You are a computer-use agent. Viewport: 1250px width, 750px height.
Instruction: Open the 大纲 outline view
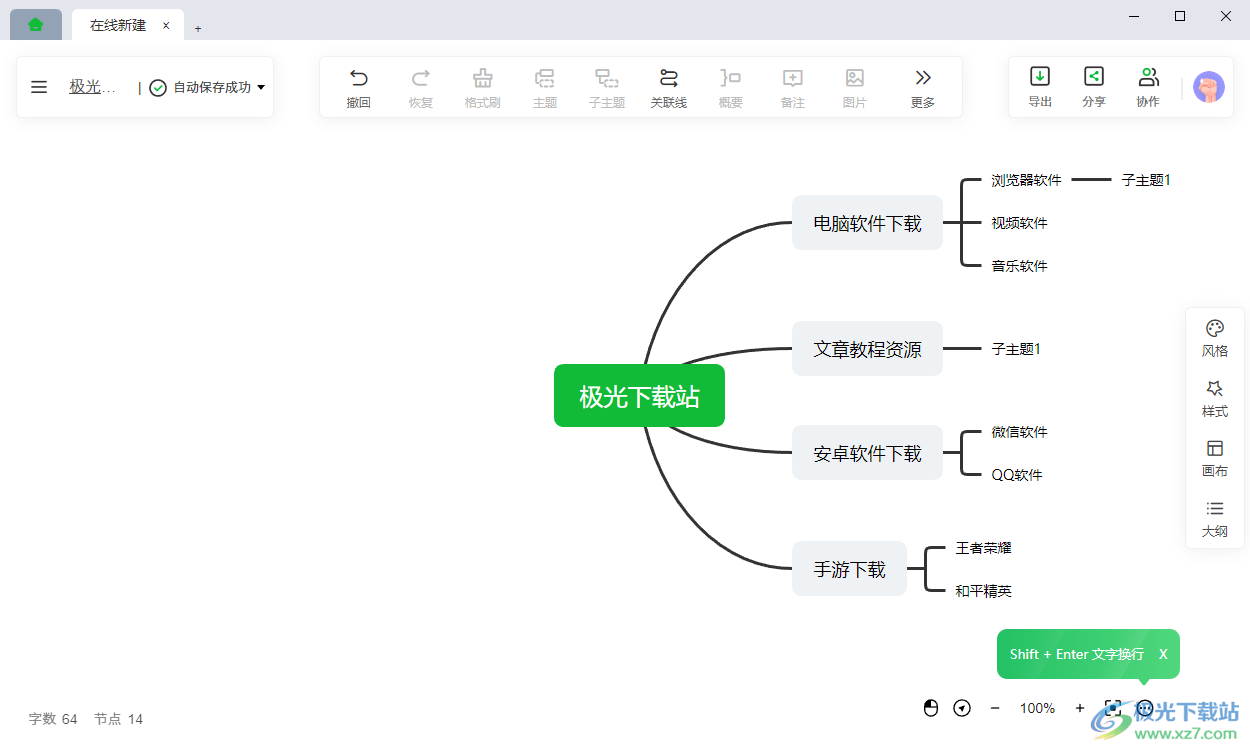[x=1215, y=518]
